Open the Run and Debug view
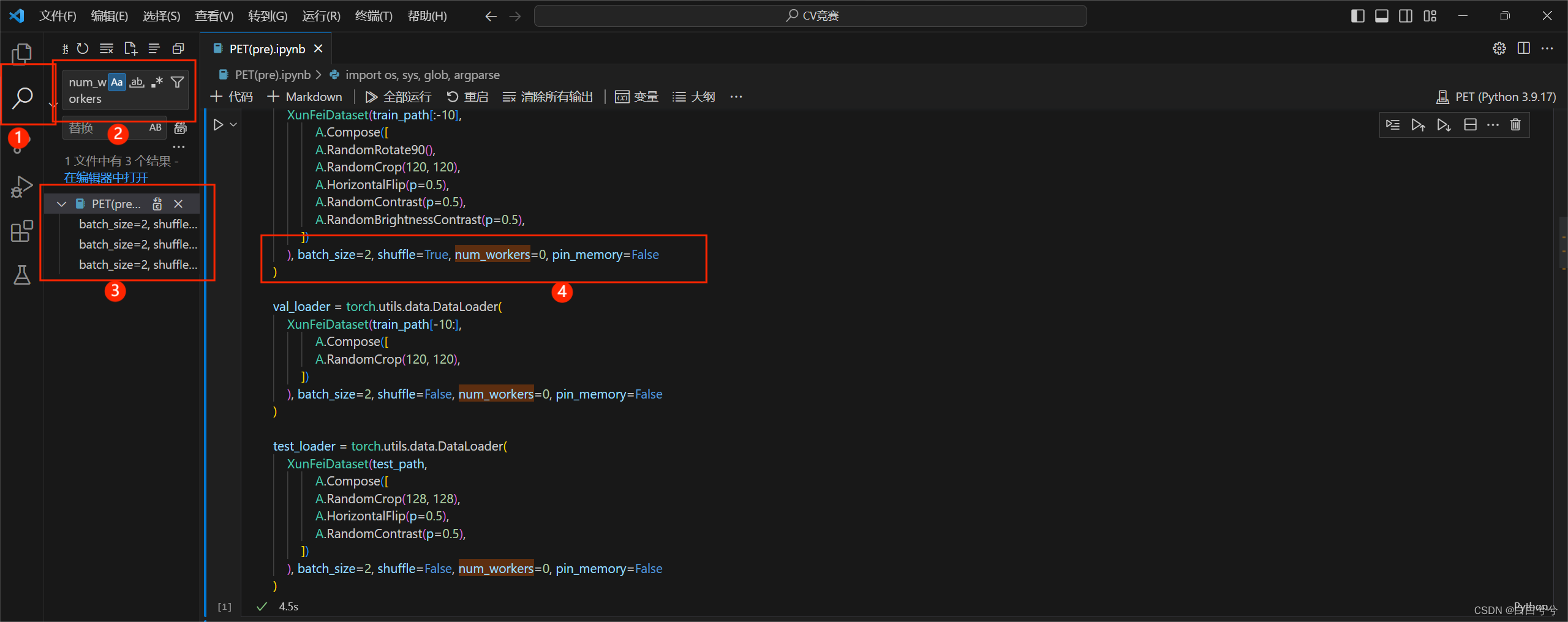Viewport: 1568px width, 622px height. pyautogui.click(x=21, y=187)
